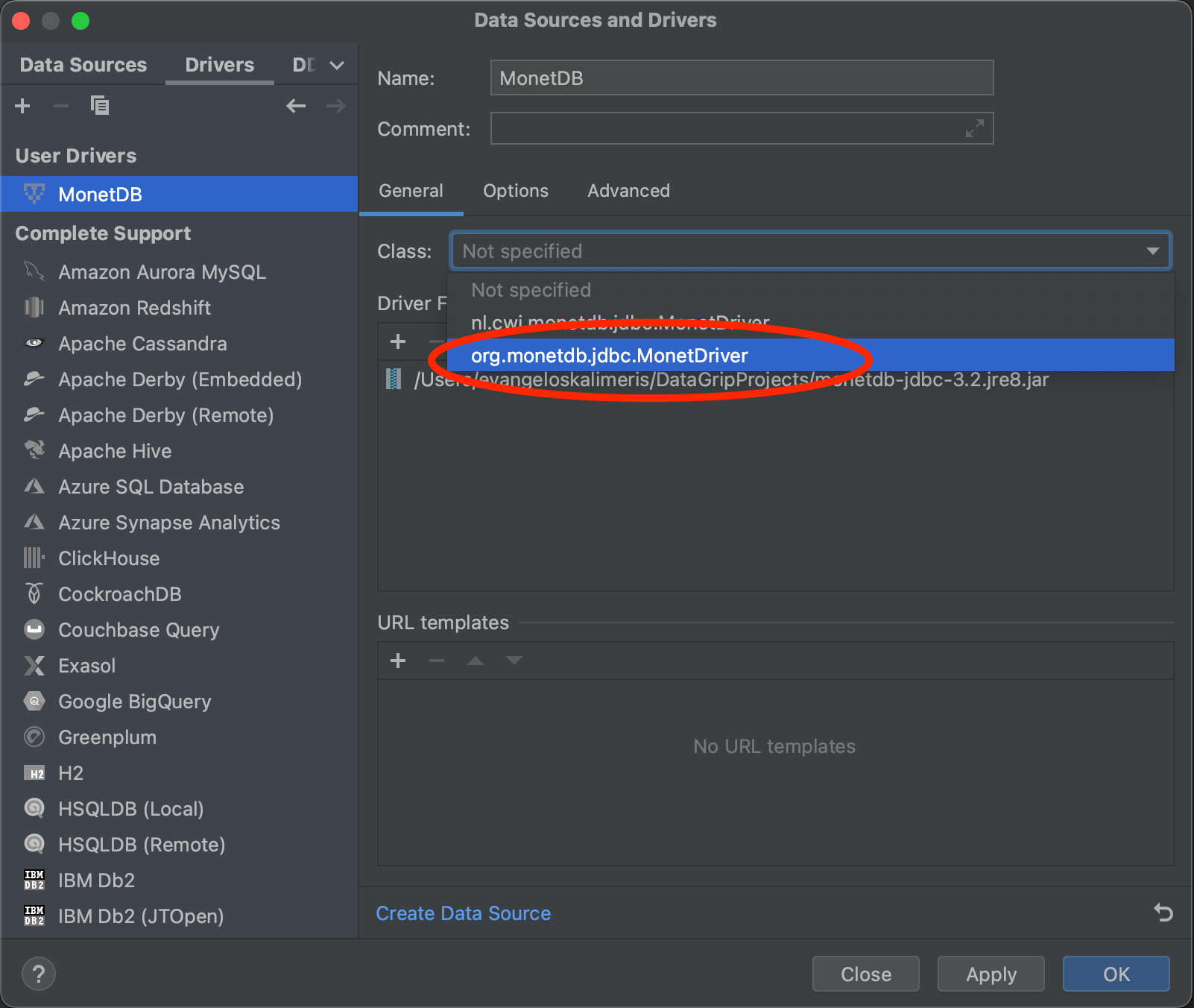Expand the Comment field with expand icon
1194x1008 pixels.
[974, 129]
